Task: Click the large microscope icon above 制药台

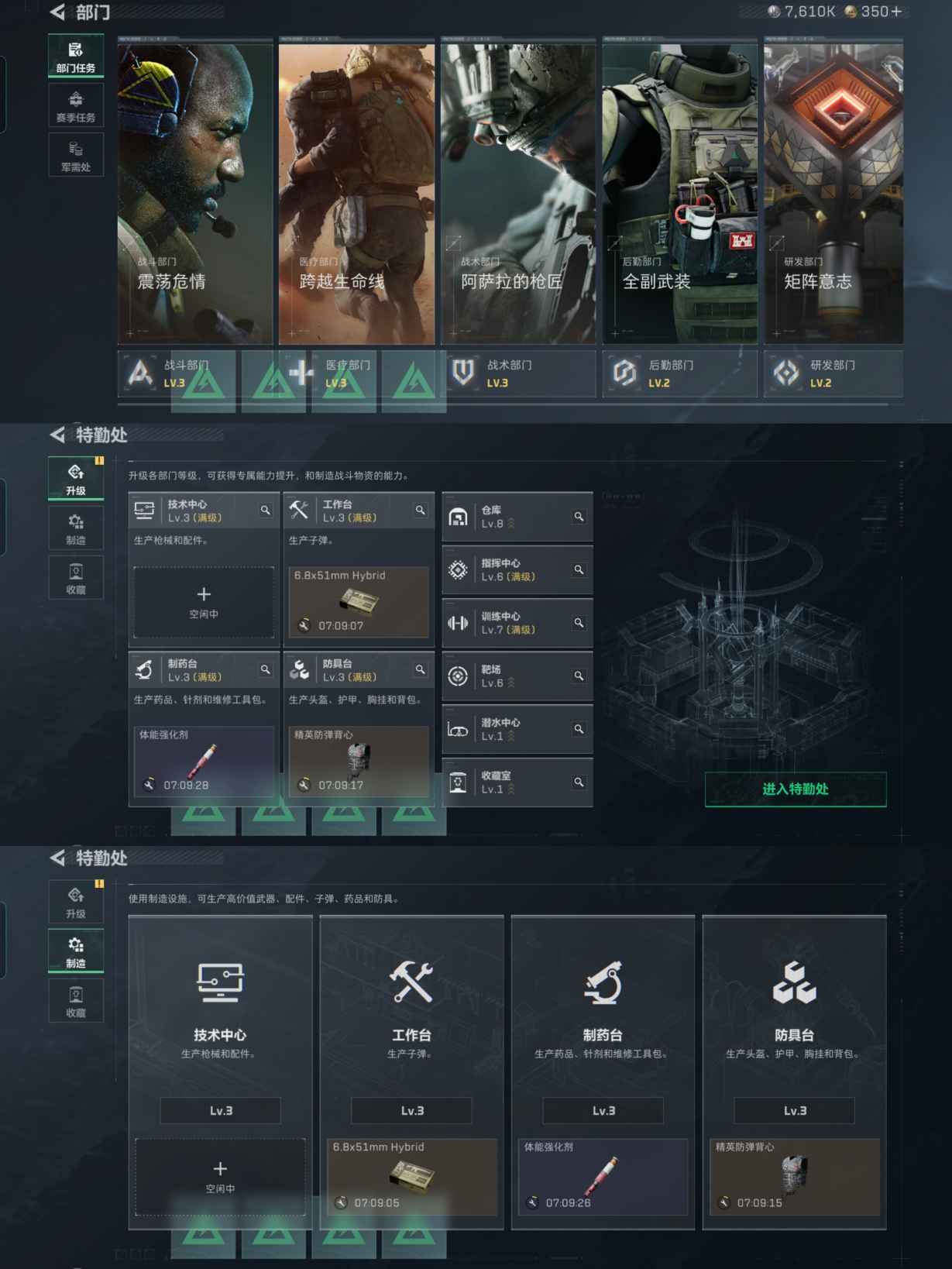Action: point(603,983)
